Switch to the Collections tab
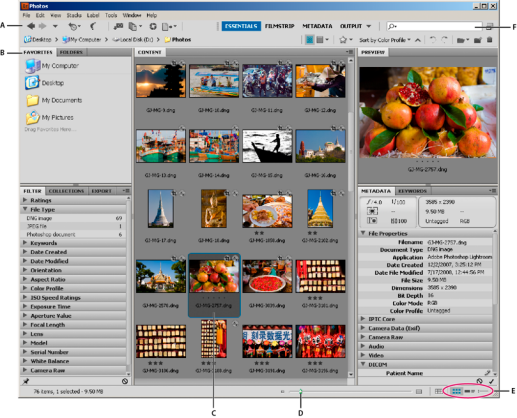Screen dimensions: 517x418 click(x=66, y=191)
